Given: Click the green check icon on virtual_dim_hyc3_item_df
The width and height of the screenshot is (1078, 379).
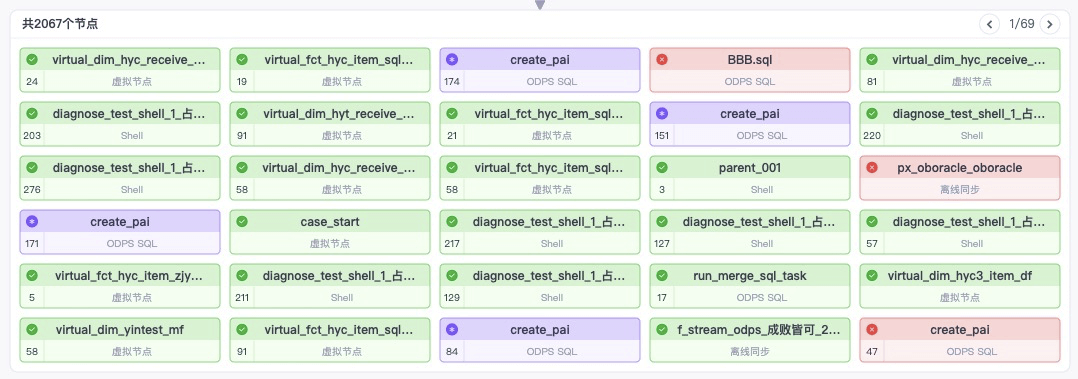Looking at the screenshot, I should coord(872,276).
